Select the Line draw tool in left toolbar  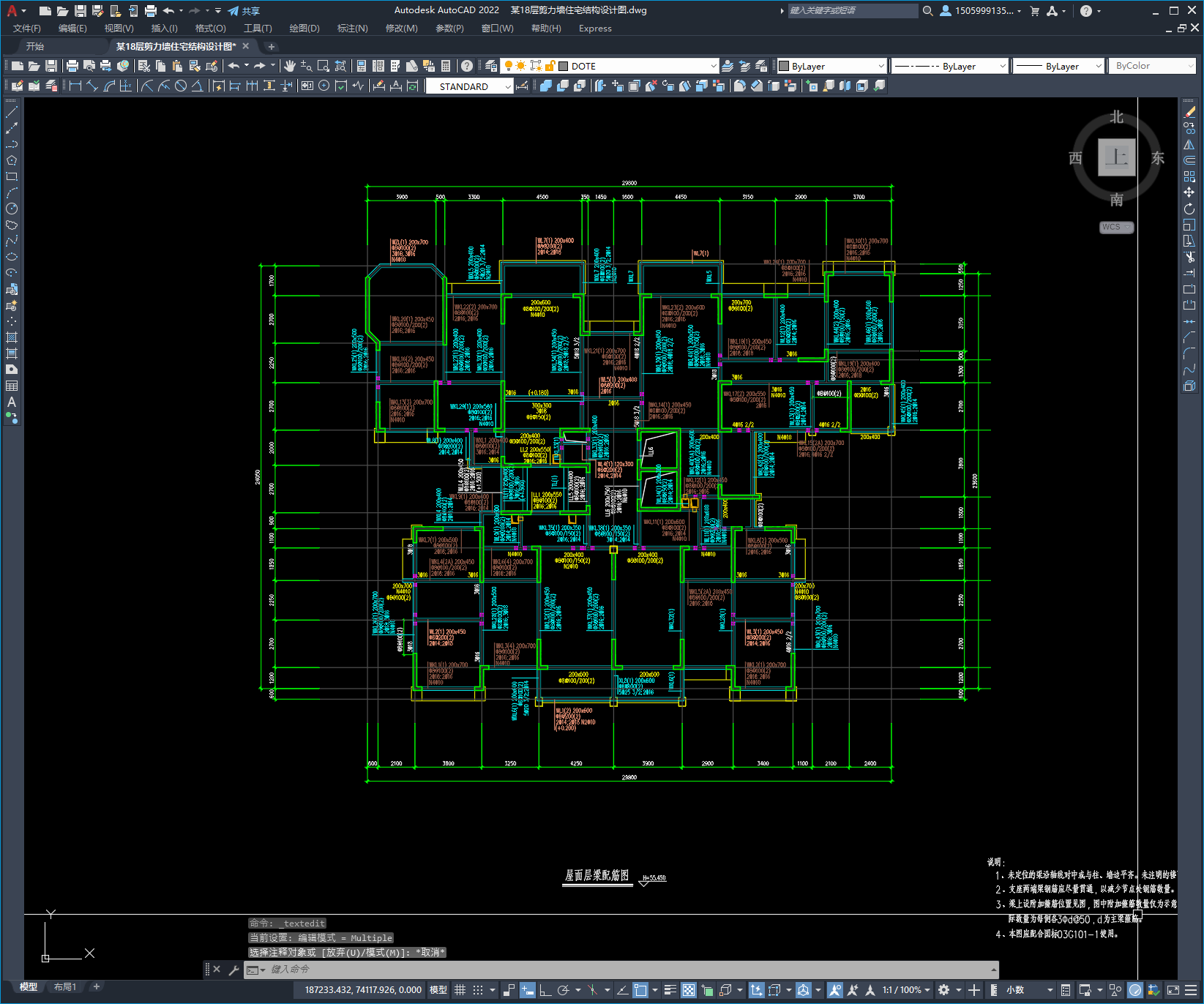pyautogui.click(x=12, y=113)
